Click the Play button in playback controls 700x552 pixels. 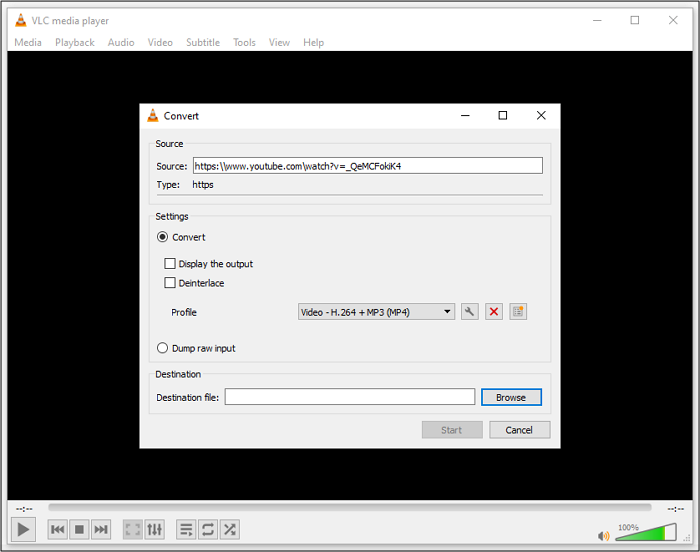(x=24, y=529)
